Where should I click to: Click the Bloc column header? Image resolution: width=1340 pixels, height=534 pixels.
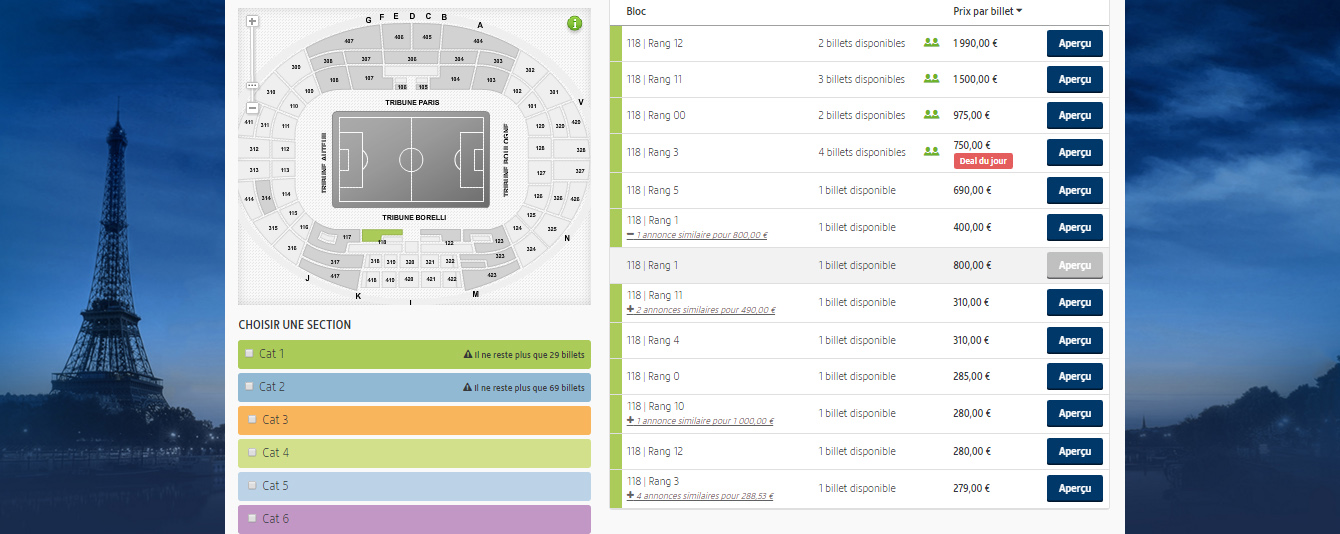[636, 11]
